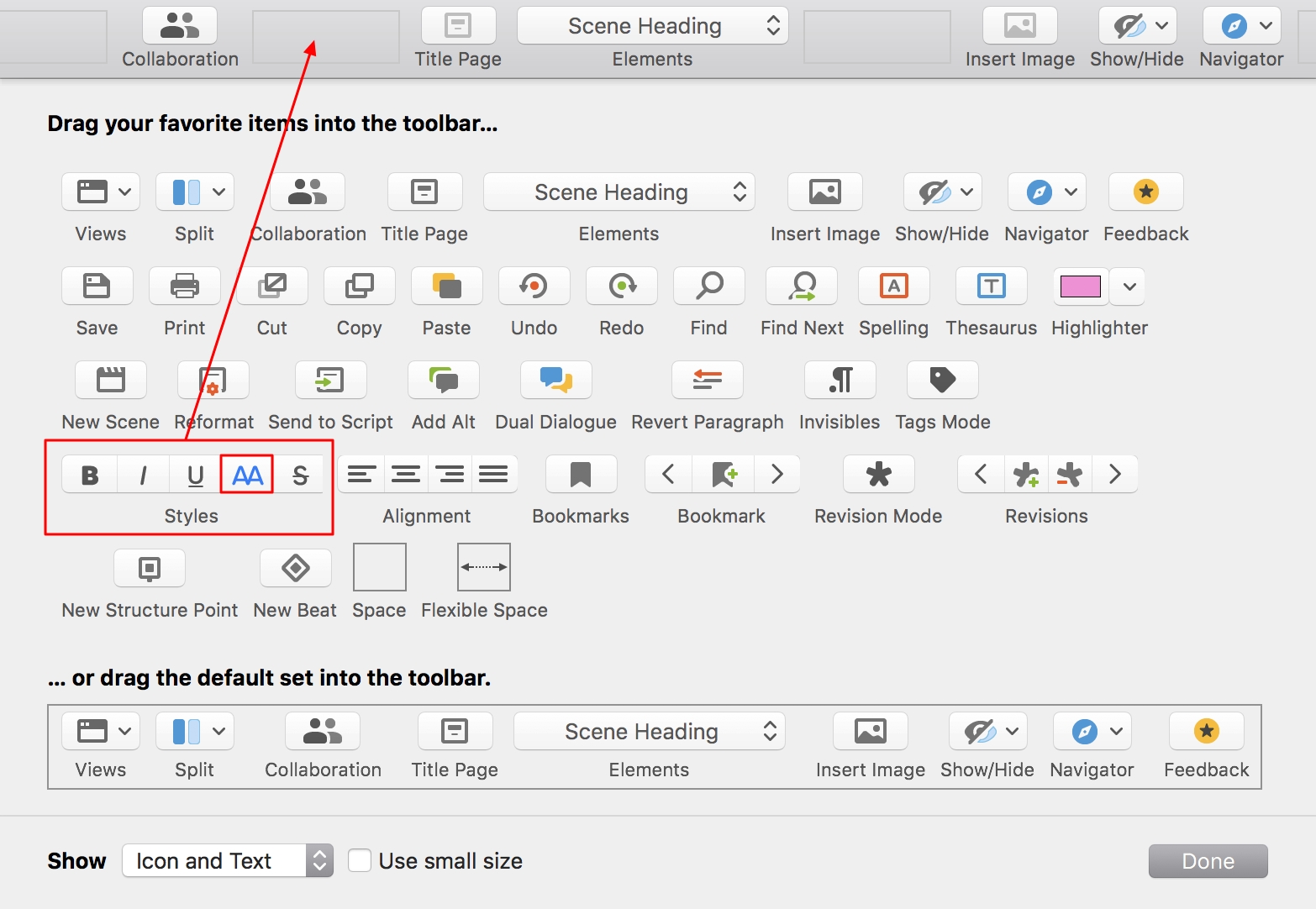Screen dimensions: 1316x909
Task: Expand the Highlighter color dropdown arrow
Action: [x=1129, y=286]
